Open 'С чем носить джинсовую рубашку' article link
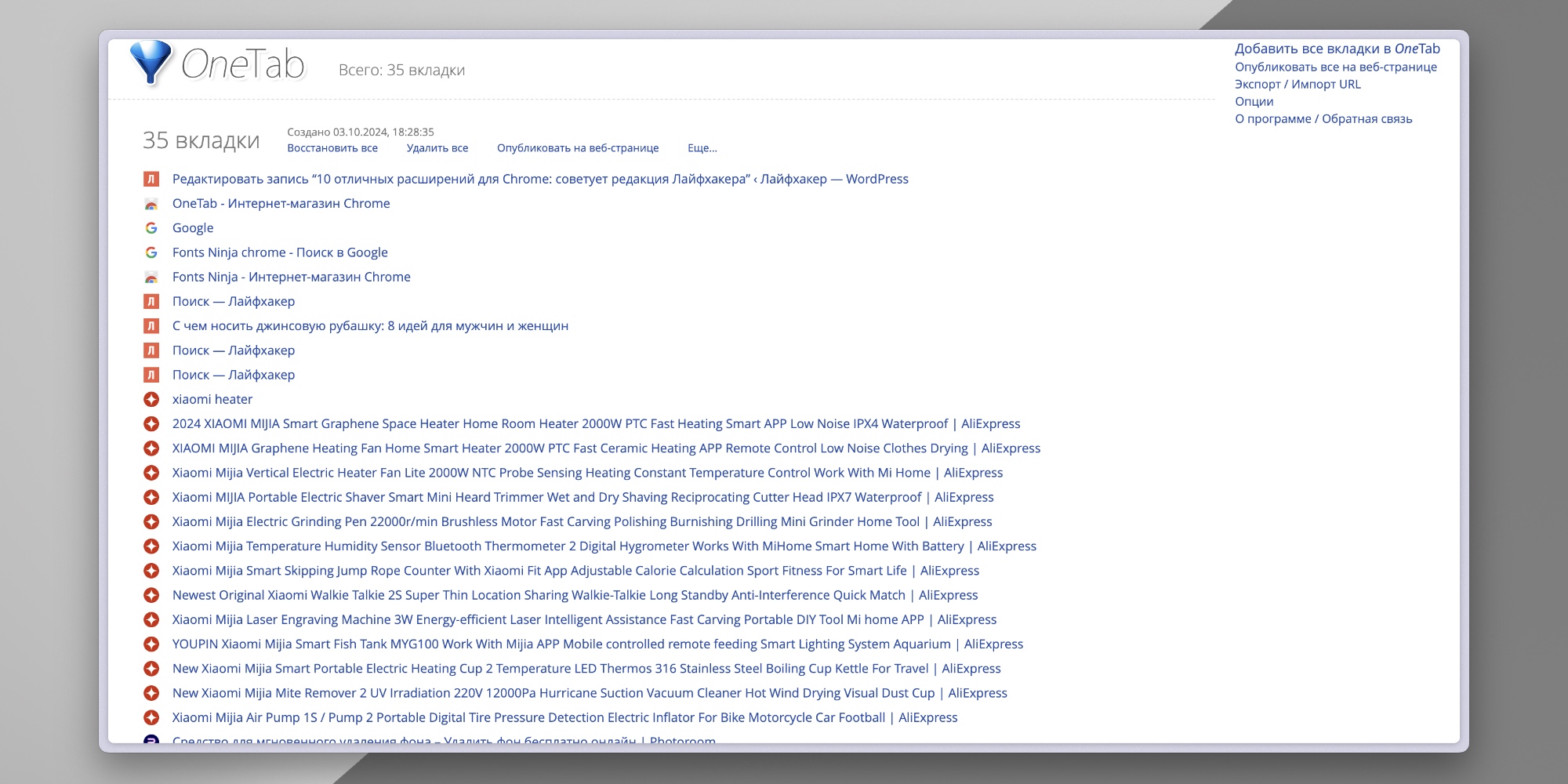The height and width of the screenshot is (784, 1568). pos(370,326)
